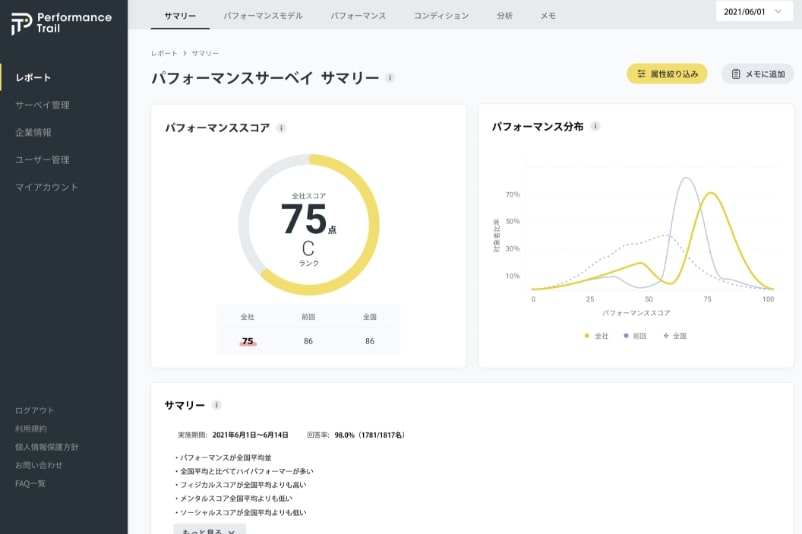Open サーベイ管理 in the sidebar
802x534 pixels.
tap(42, 105)
